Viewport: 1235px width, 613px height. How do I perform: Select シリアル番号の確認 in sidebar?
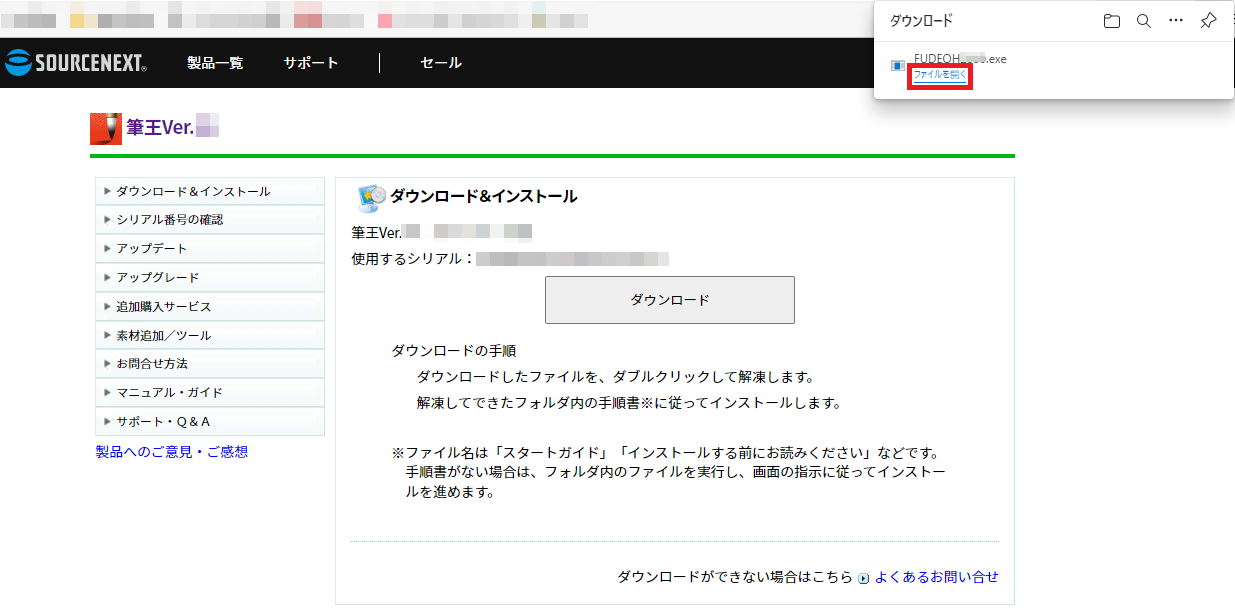210,219
